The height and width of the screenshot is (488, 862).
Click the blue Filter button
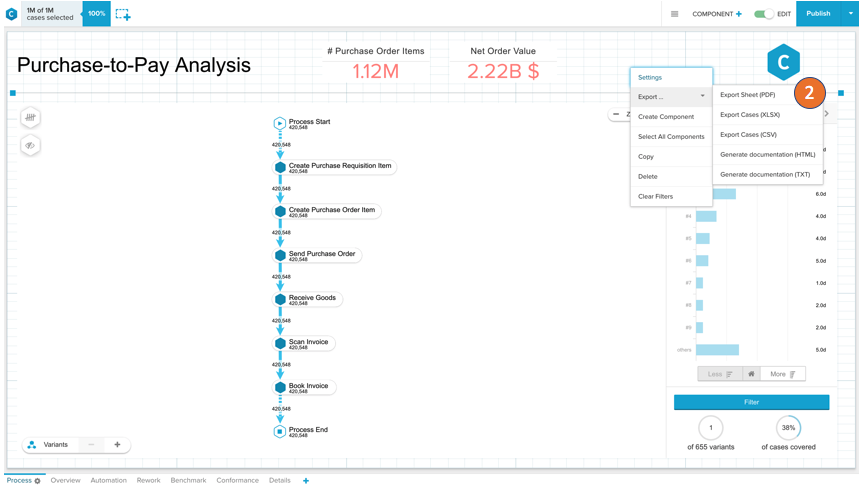[x=751, y=402]
